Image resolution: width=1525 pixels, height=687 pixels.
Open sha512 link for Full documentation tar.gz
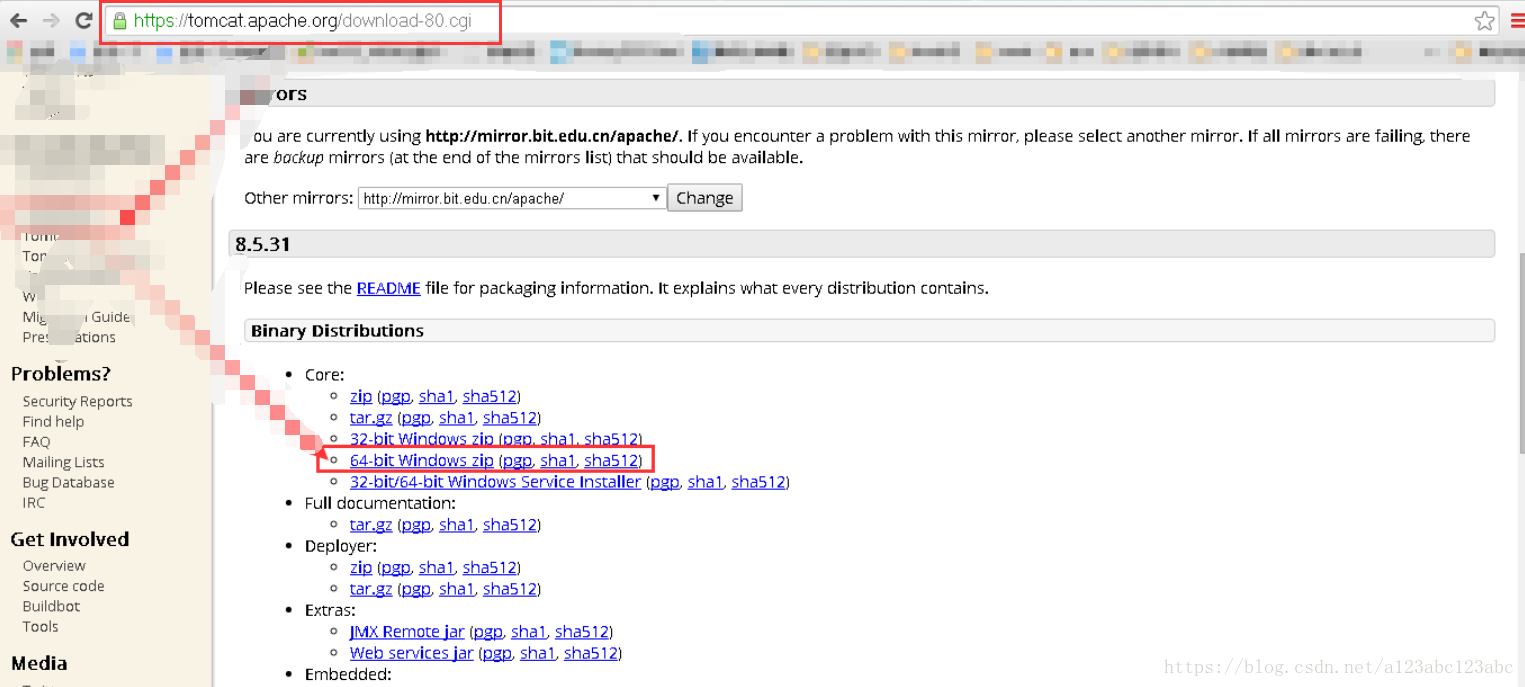tap(510, 525)
